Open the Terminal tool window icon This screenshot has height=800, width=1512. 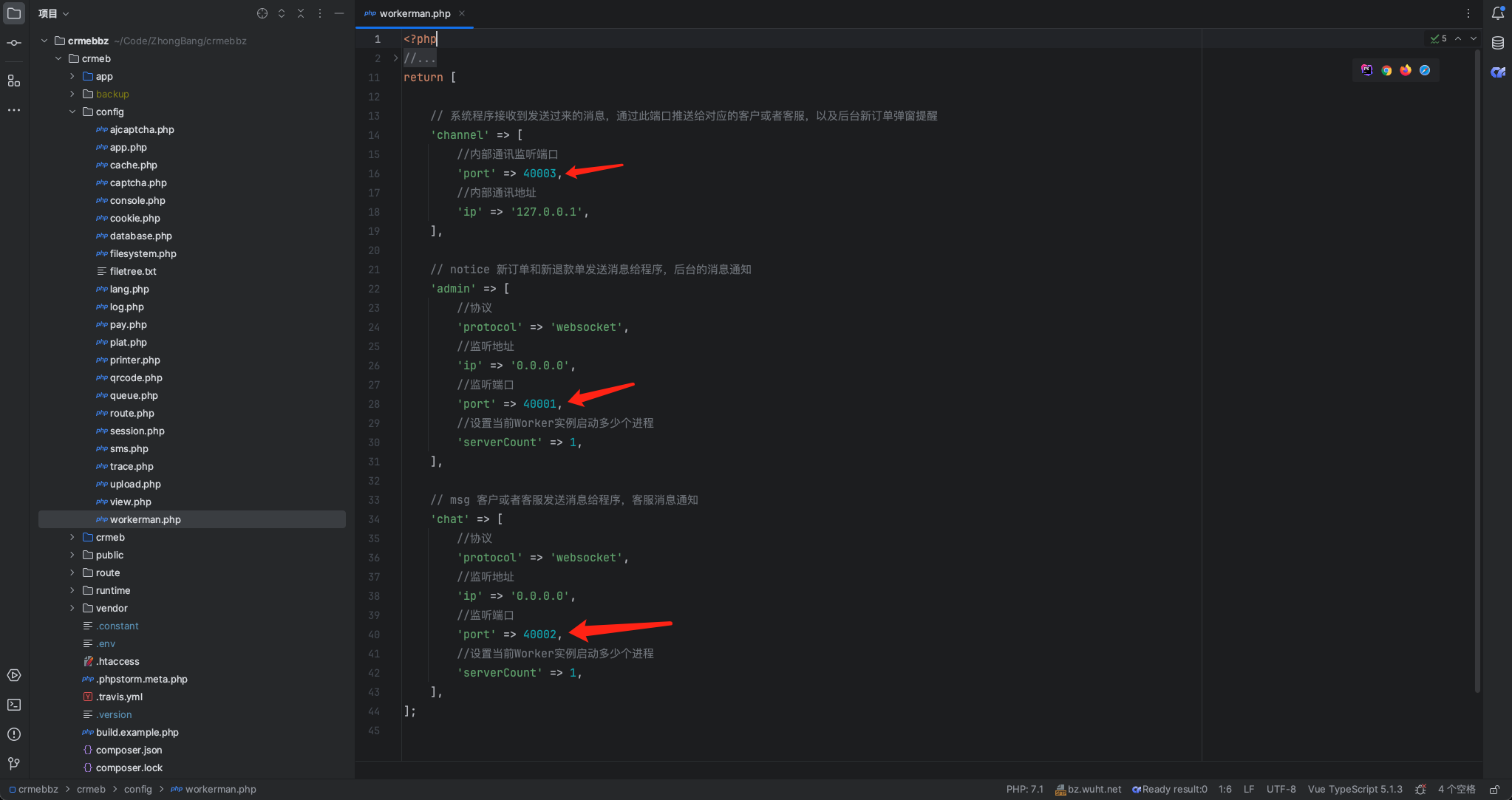14,705
